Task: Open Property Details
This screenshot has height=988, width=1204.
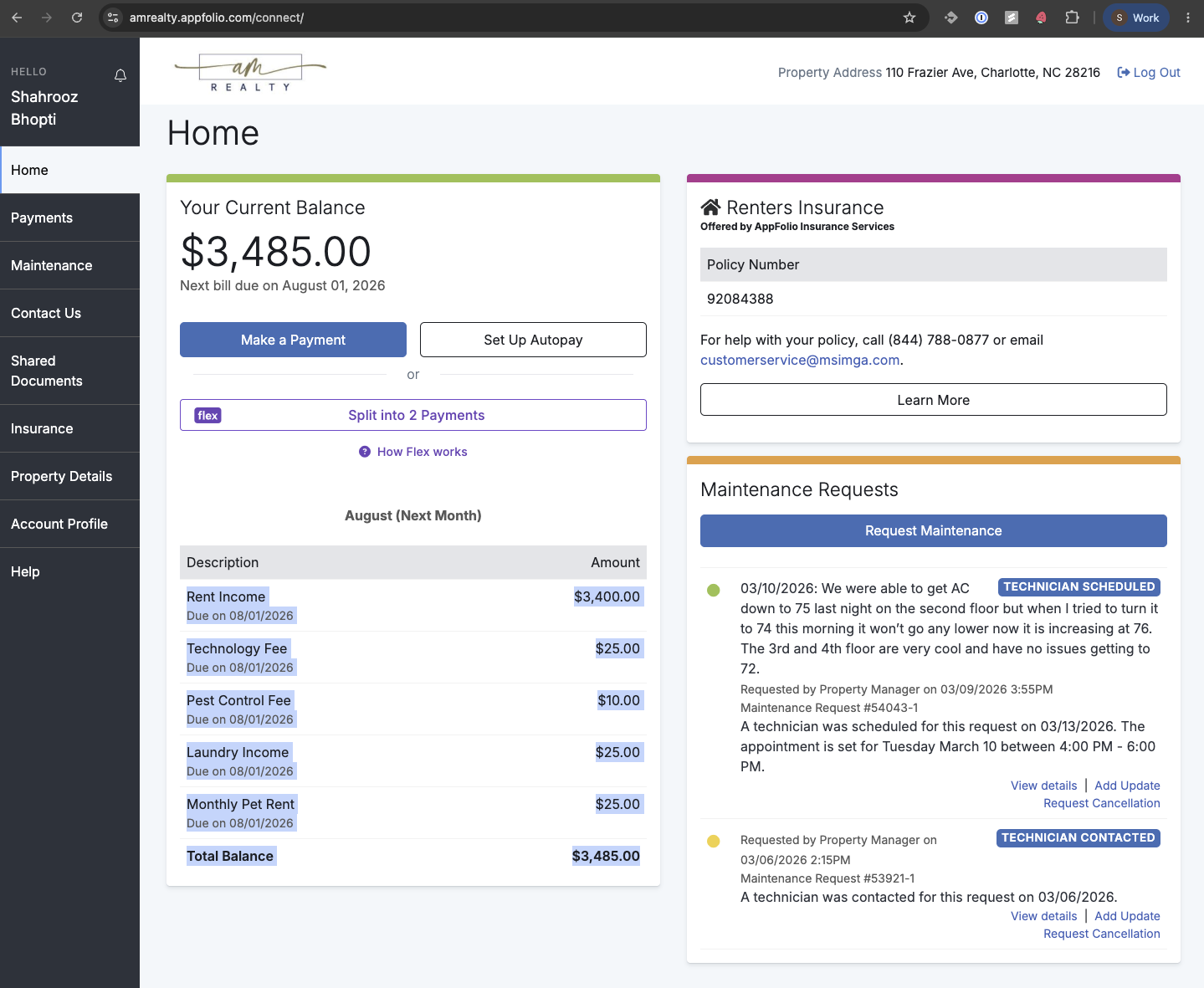Action: pos(70,476)
